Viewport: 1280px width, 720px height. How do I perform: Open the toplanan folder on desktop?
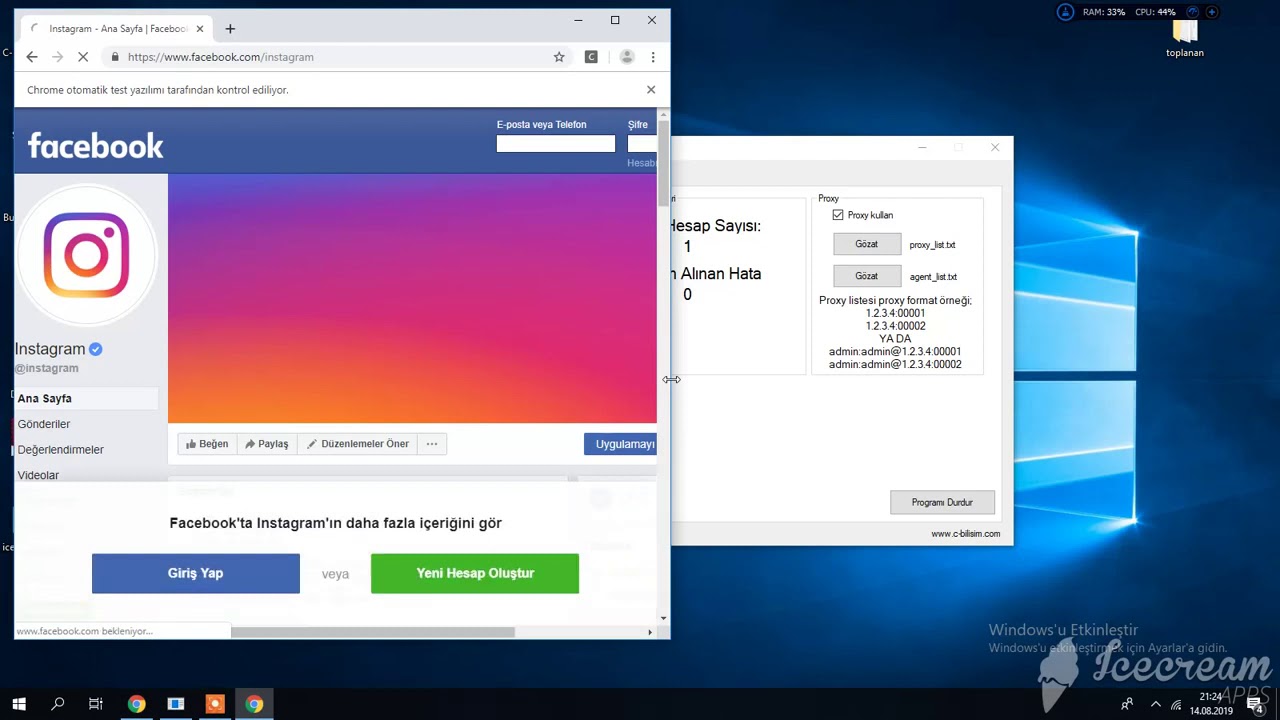pyautogui.click(x=1185, y=38)
